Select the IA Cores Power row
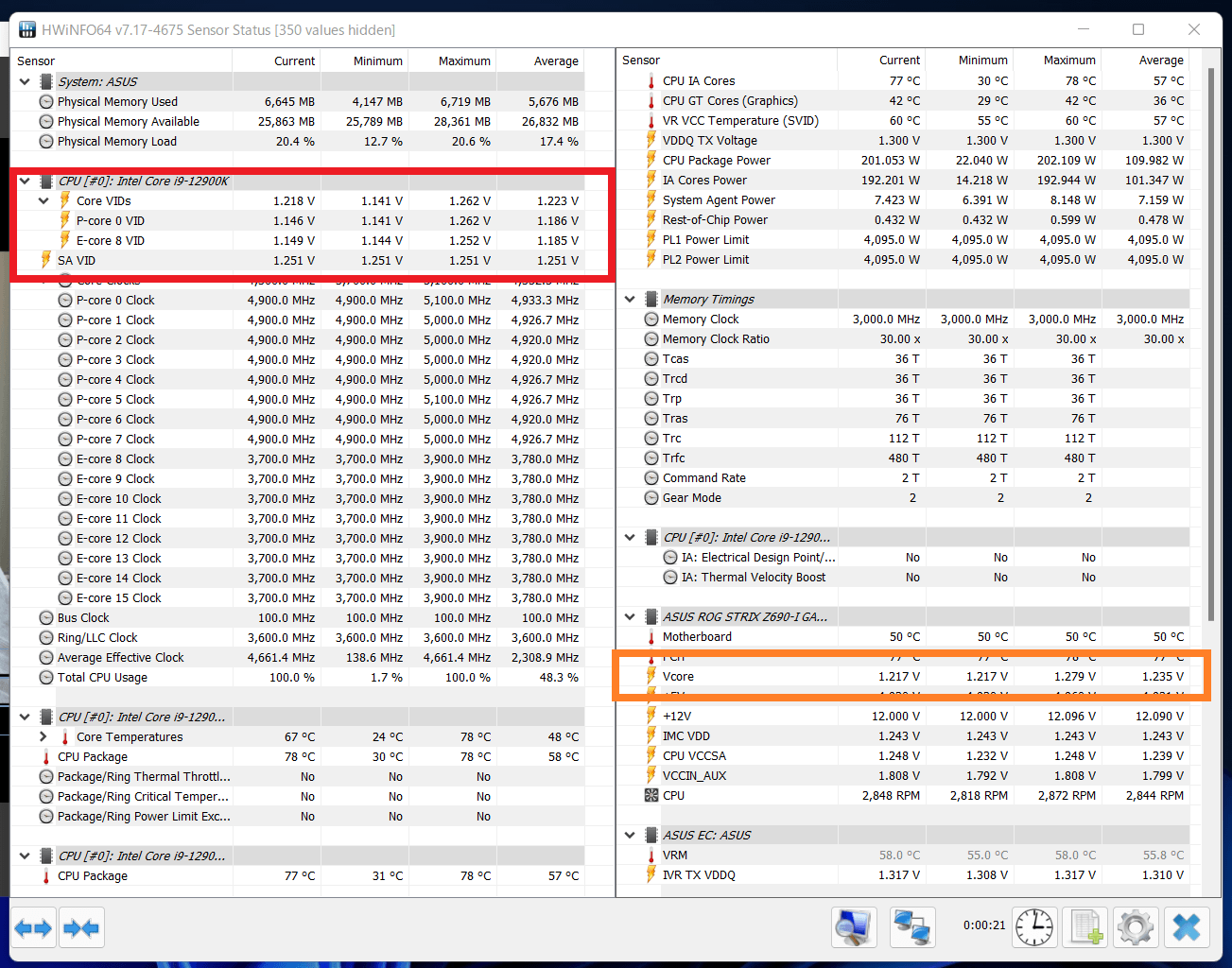Screen dimensions: 1232x968 click(904, 180)
